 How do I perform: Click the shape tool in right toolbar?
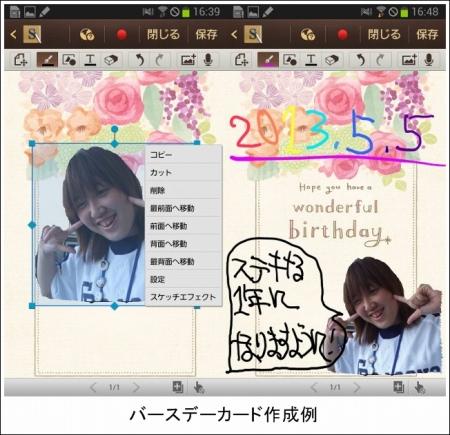pyautogui.click(x=290, y=60)
